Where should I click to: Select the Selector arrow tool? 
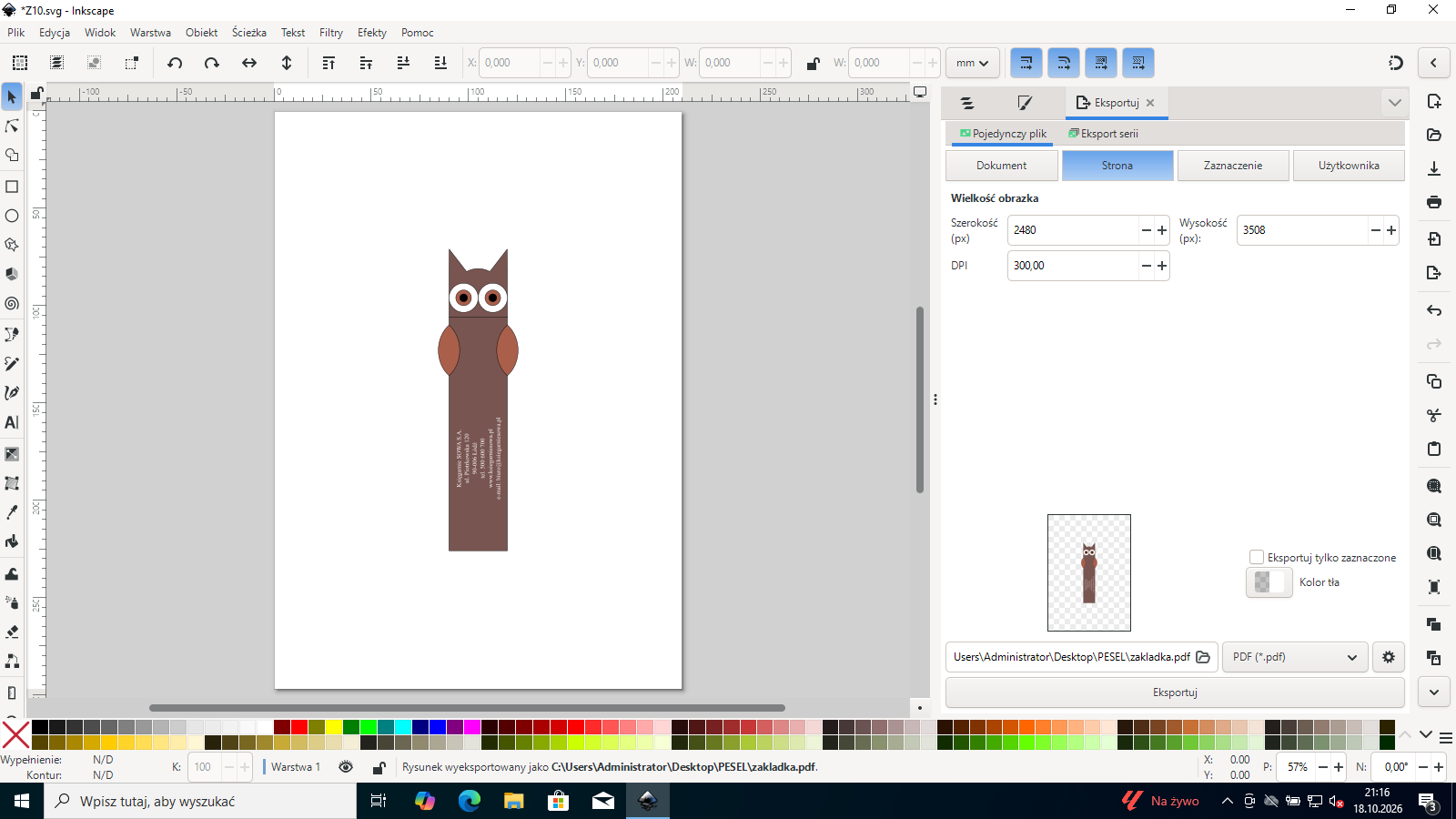click(12, 96)
